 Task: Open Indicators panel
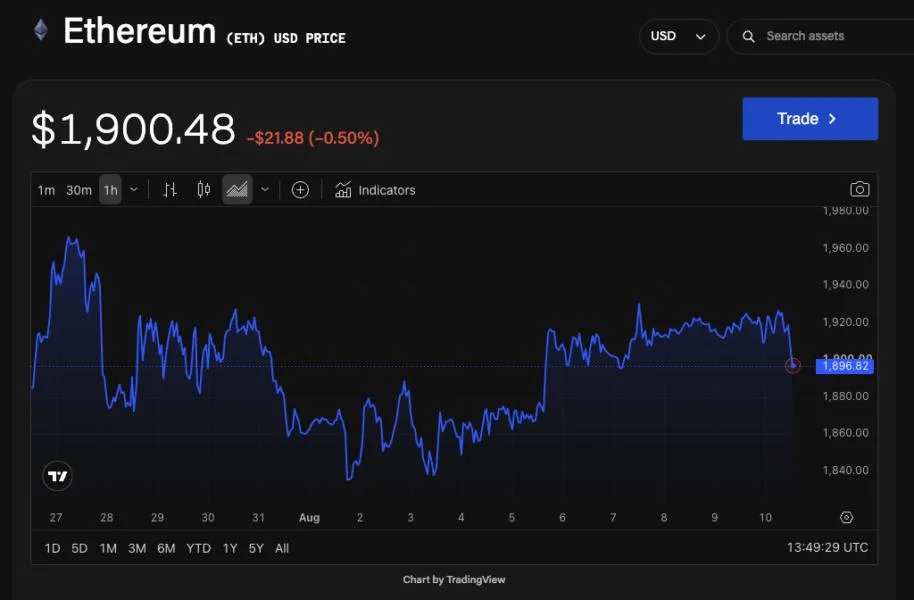(375, 190)
